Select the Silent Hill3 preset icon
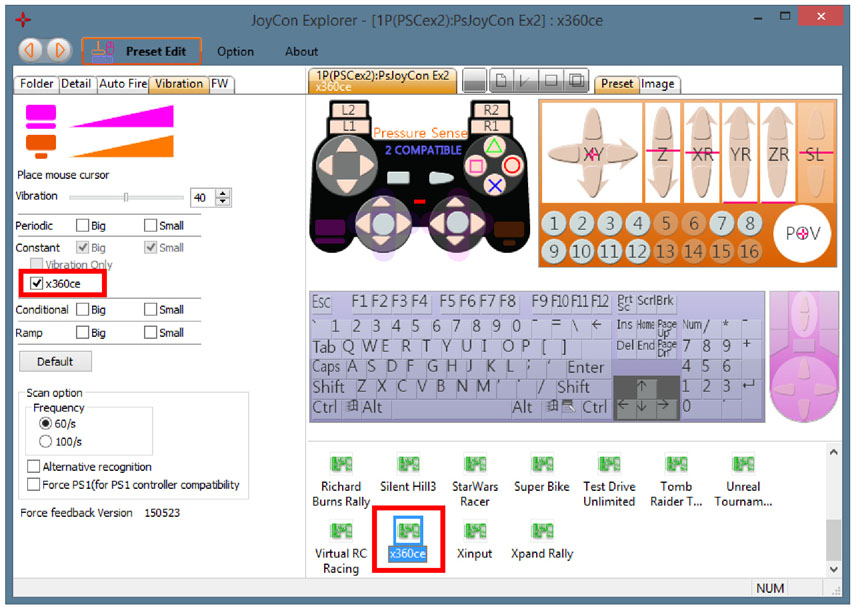The height and width of the screenshot is (608, 861). point(408,464)
